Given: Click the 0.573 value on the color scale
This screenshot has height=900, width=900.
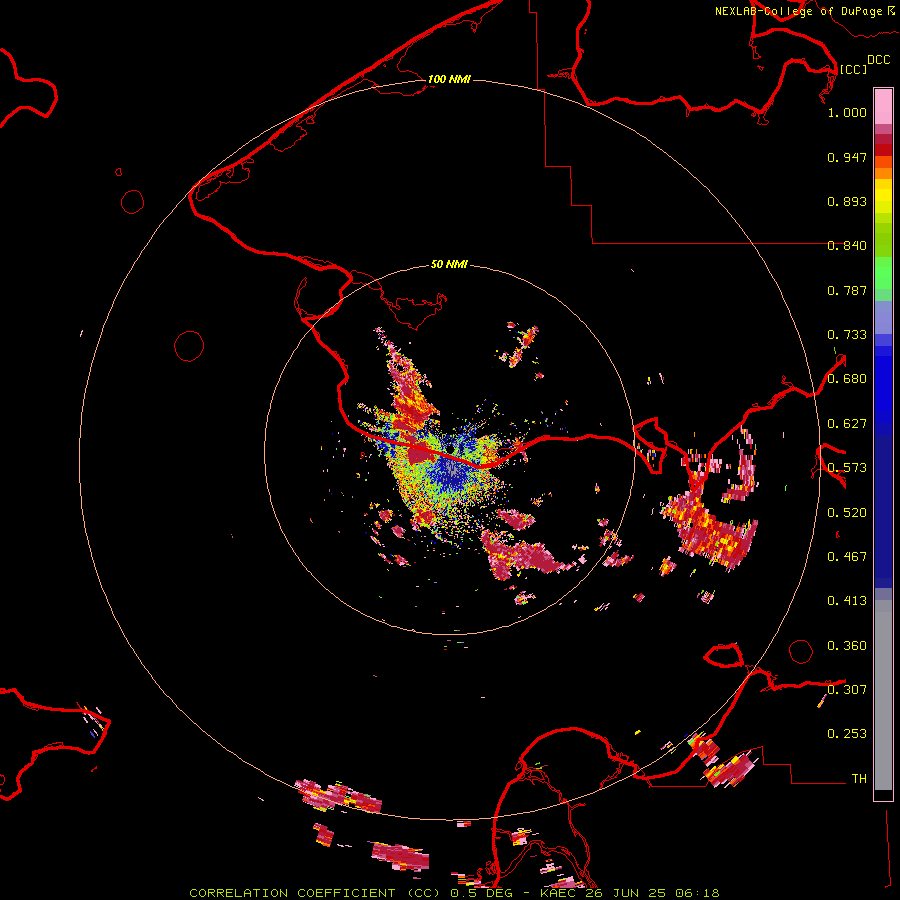Looking at the screenshot, I should click(847, 468).
